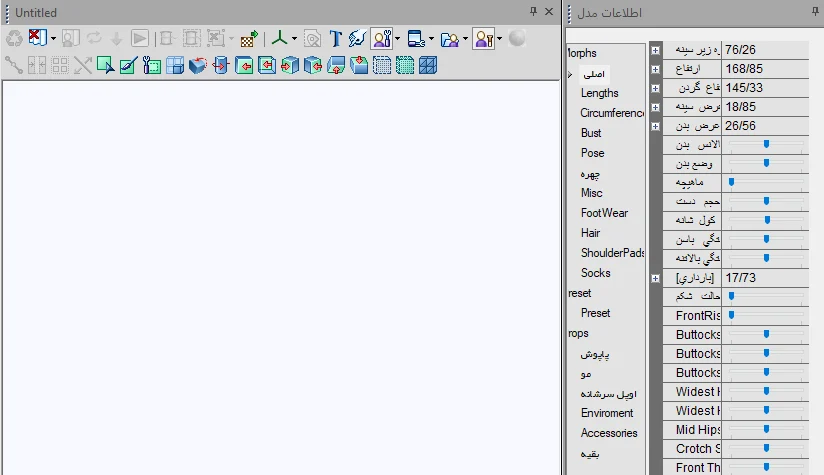This screenshot has height=475, width=824.
Task: Click the ارتفاع value field 168/85
Action: coord(766,69)
